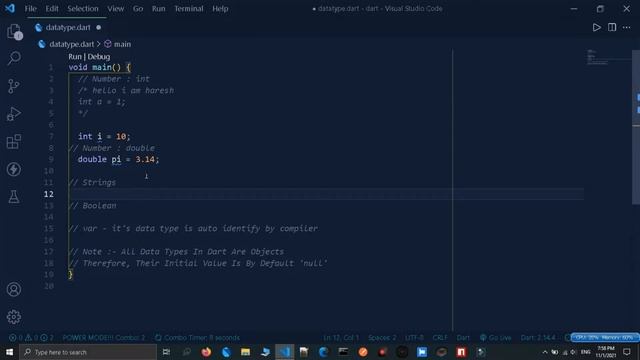The width and height of the screenshot is (640, 360).
Task: Click datatype.dart in breadcrumb path
Action: coord(71,44)
